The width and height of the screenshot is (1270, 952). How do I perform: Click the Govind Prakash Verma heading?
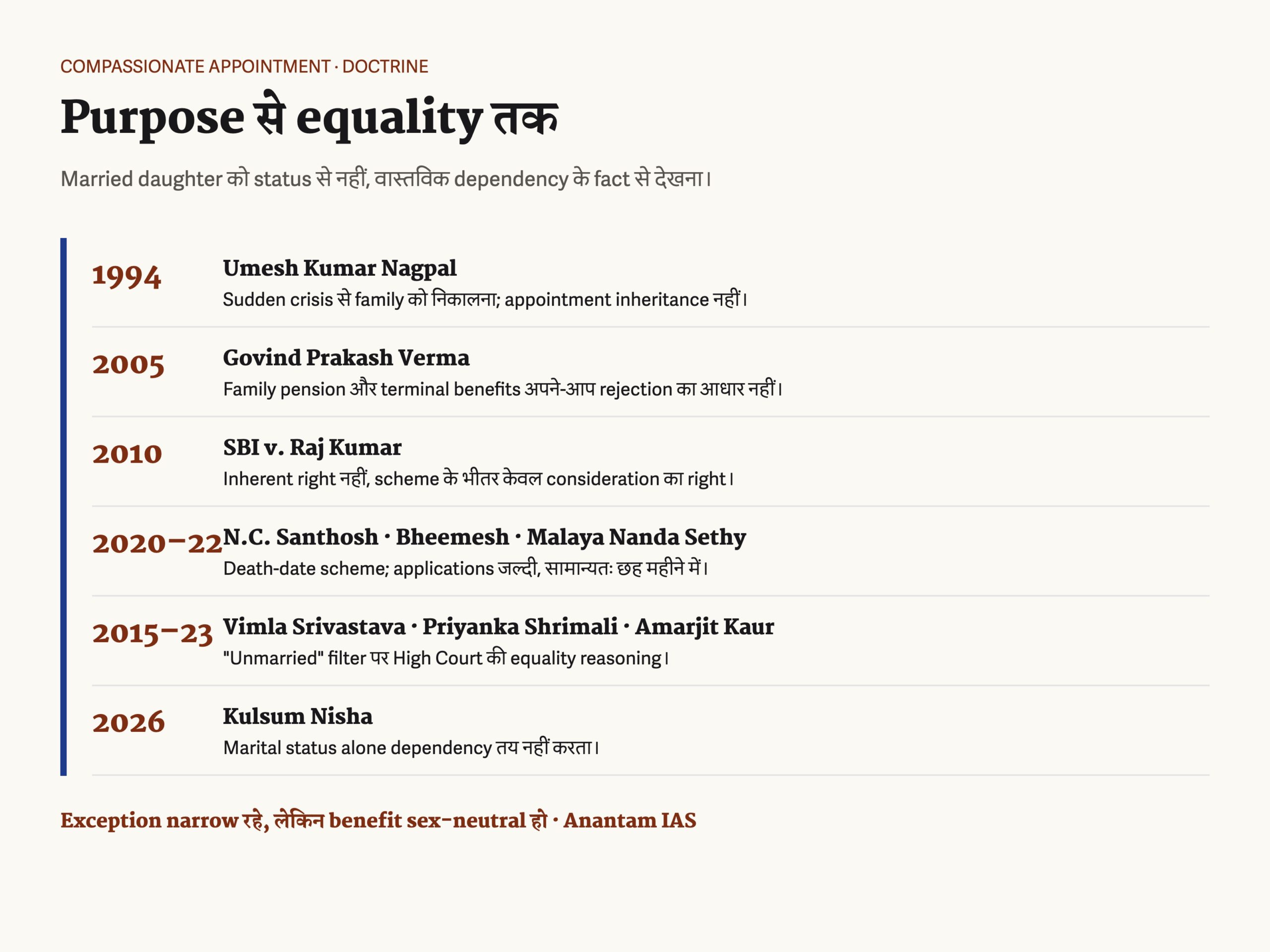pyautogui.click(x=346, y=358)
